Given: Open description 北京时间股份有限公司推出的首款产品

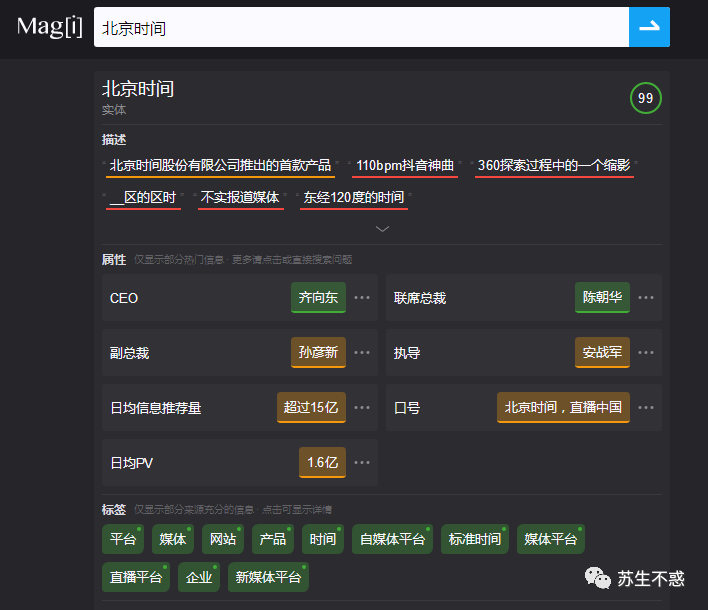Looking at the screenshot, I should tap(220, 166).
